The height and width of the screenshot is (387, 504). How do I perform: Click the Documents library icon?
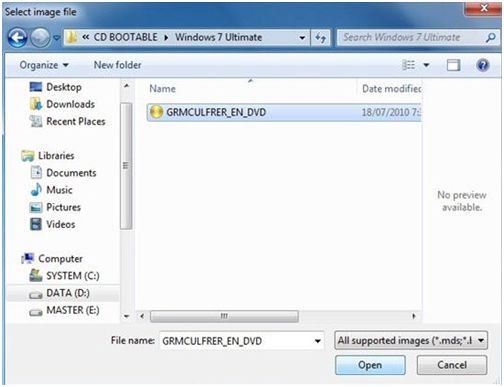click(x=36, y=173)
